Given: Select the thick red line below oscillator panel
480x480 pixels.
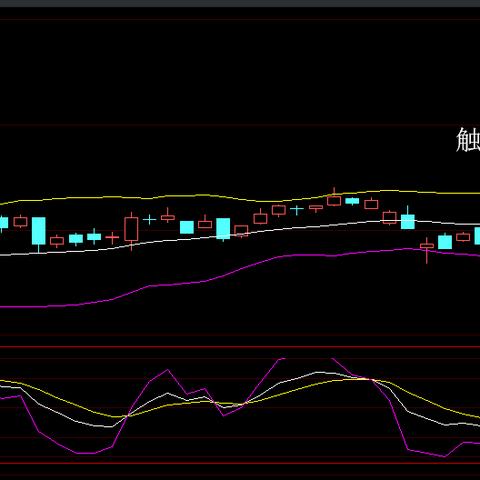Looking at the screenshot, I should click(x=240, y=463).
